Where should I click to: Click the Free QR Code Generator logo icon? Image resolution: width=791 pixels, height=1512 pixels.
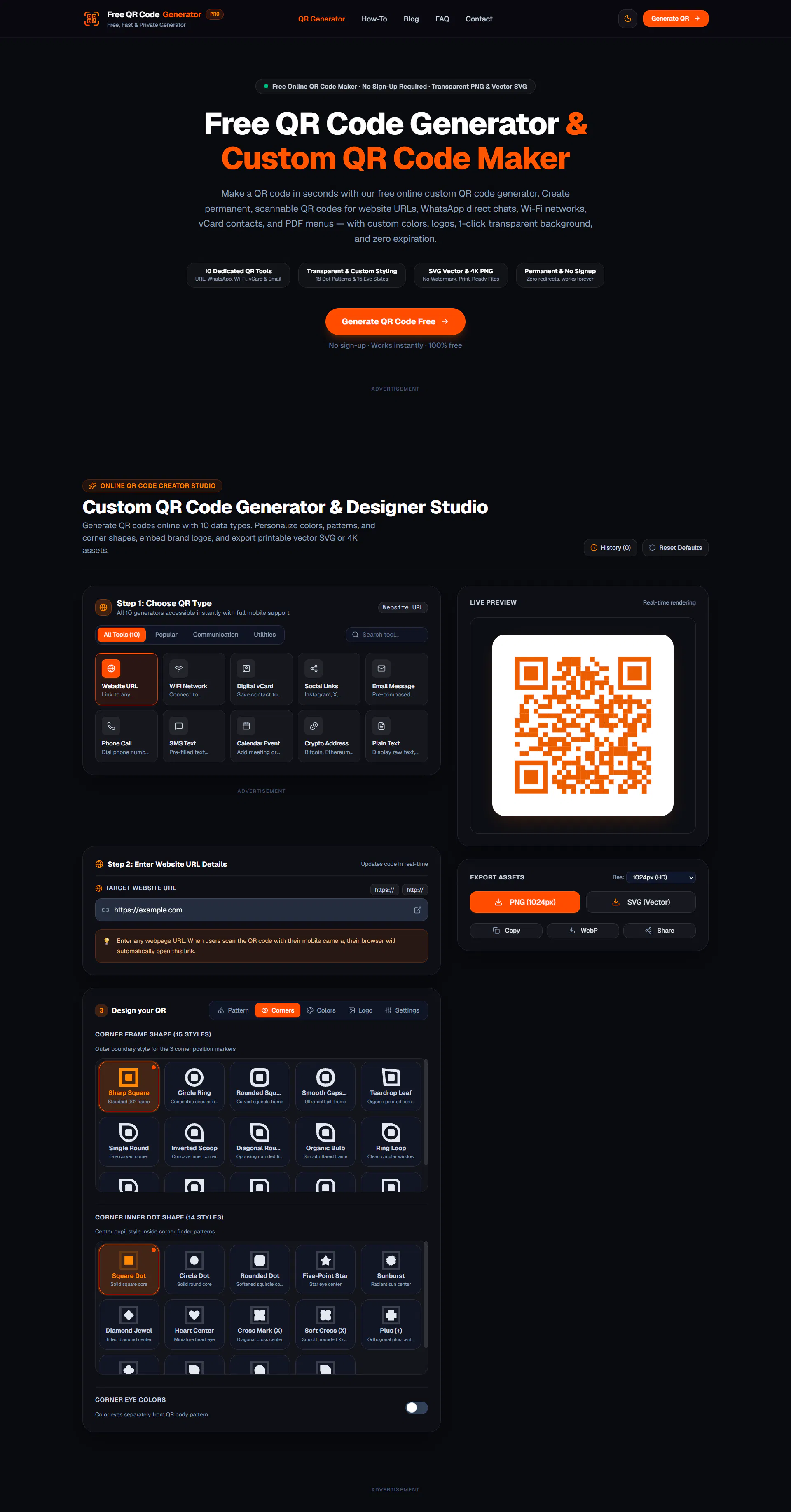(x=91, y=19)
